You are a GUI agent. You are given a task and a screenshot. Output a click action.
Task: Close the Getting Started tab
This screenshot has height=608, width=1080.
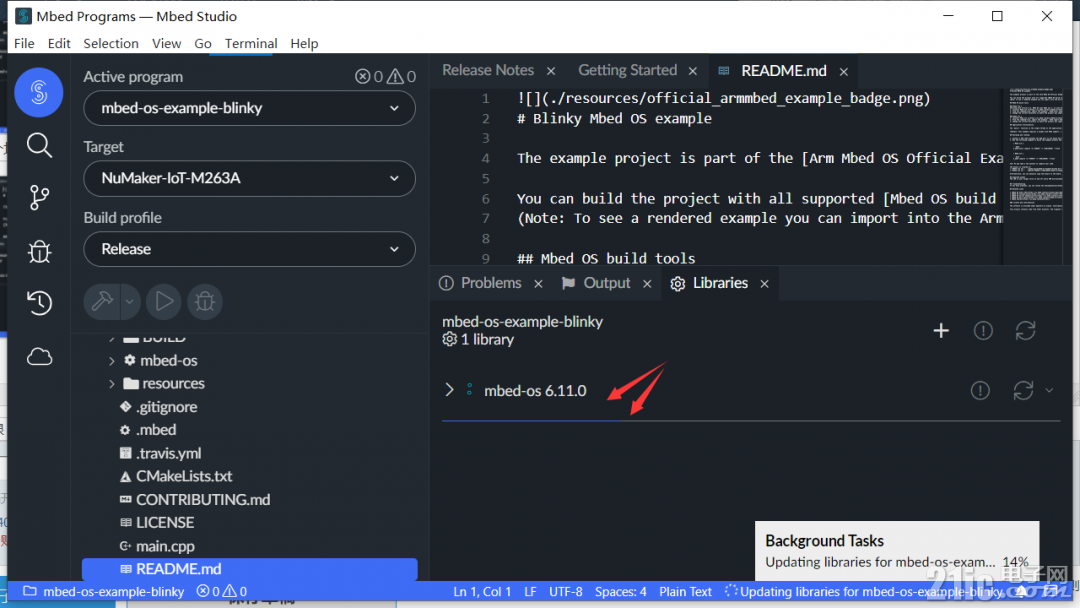693,71
